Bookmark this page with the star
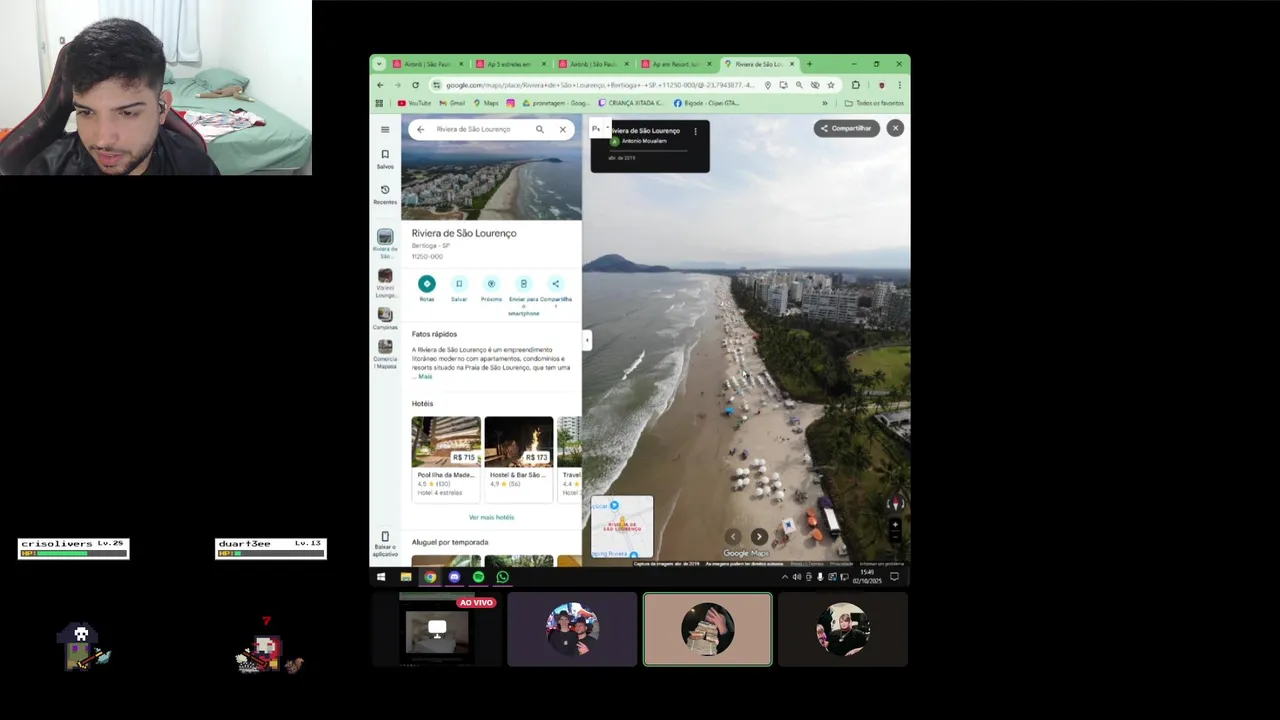 pyautogui.click(x=831, y=85)
